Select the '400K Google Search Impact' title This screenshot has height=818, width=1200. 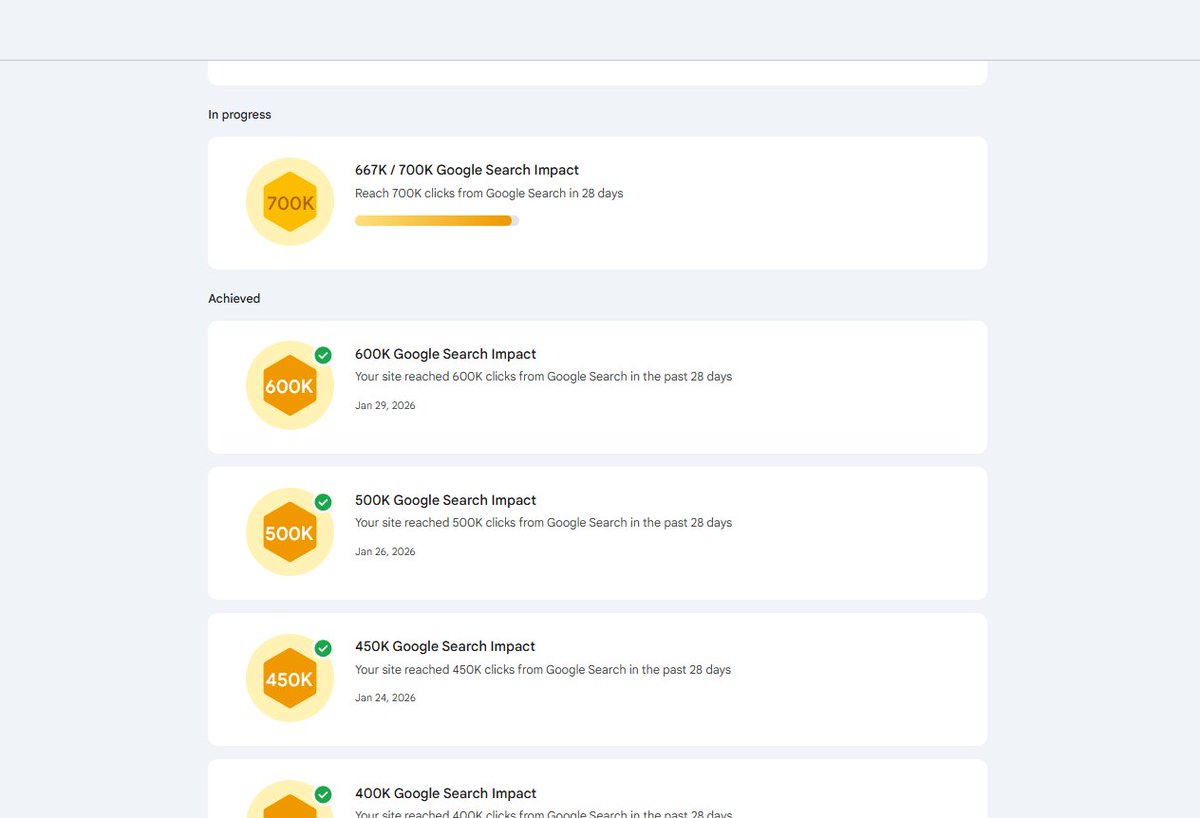(446, 793)
